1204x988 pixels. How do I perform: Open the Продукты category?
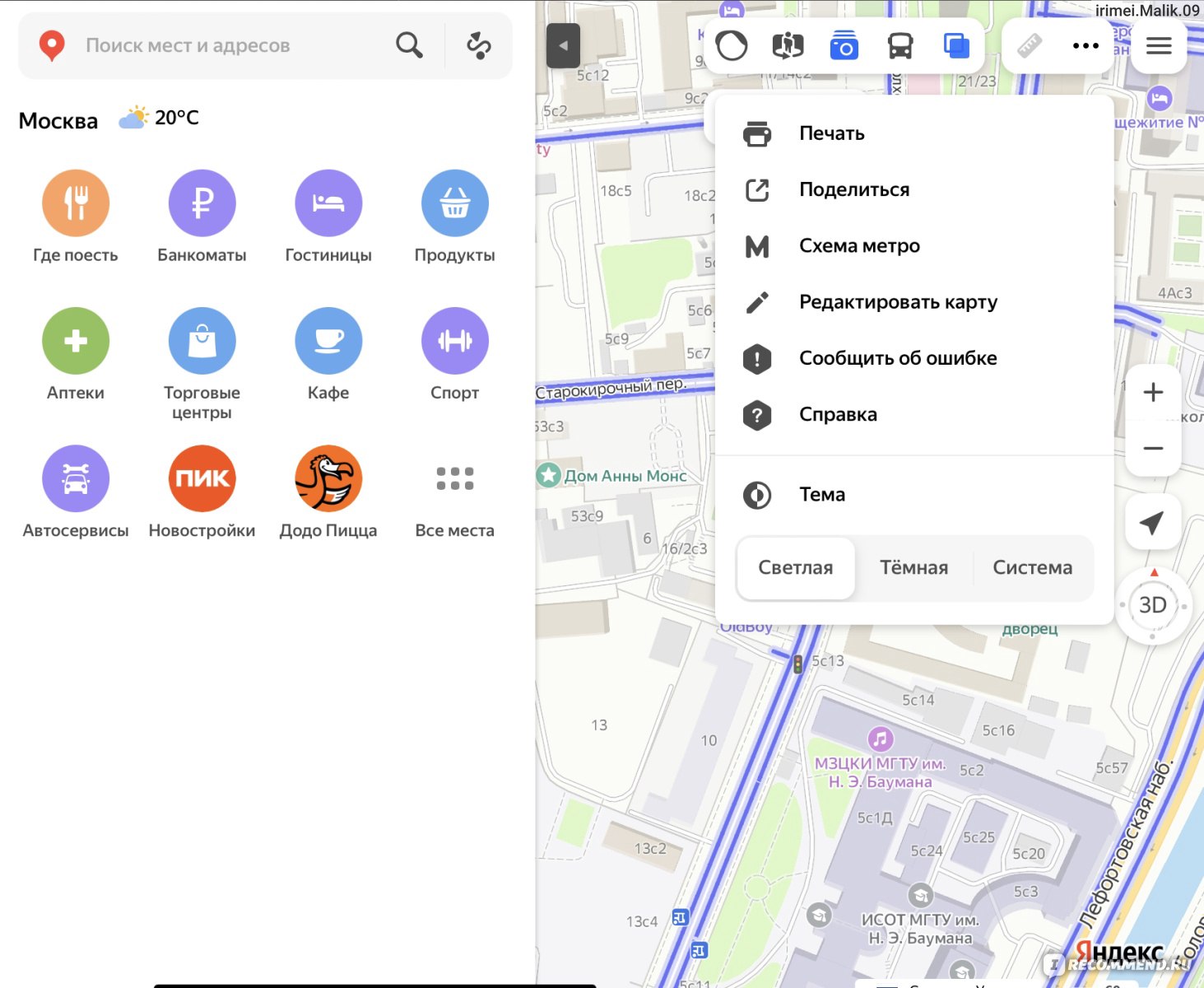454,217
